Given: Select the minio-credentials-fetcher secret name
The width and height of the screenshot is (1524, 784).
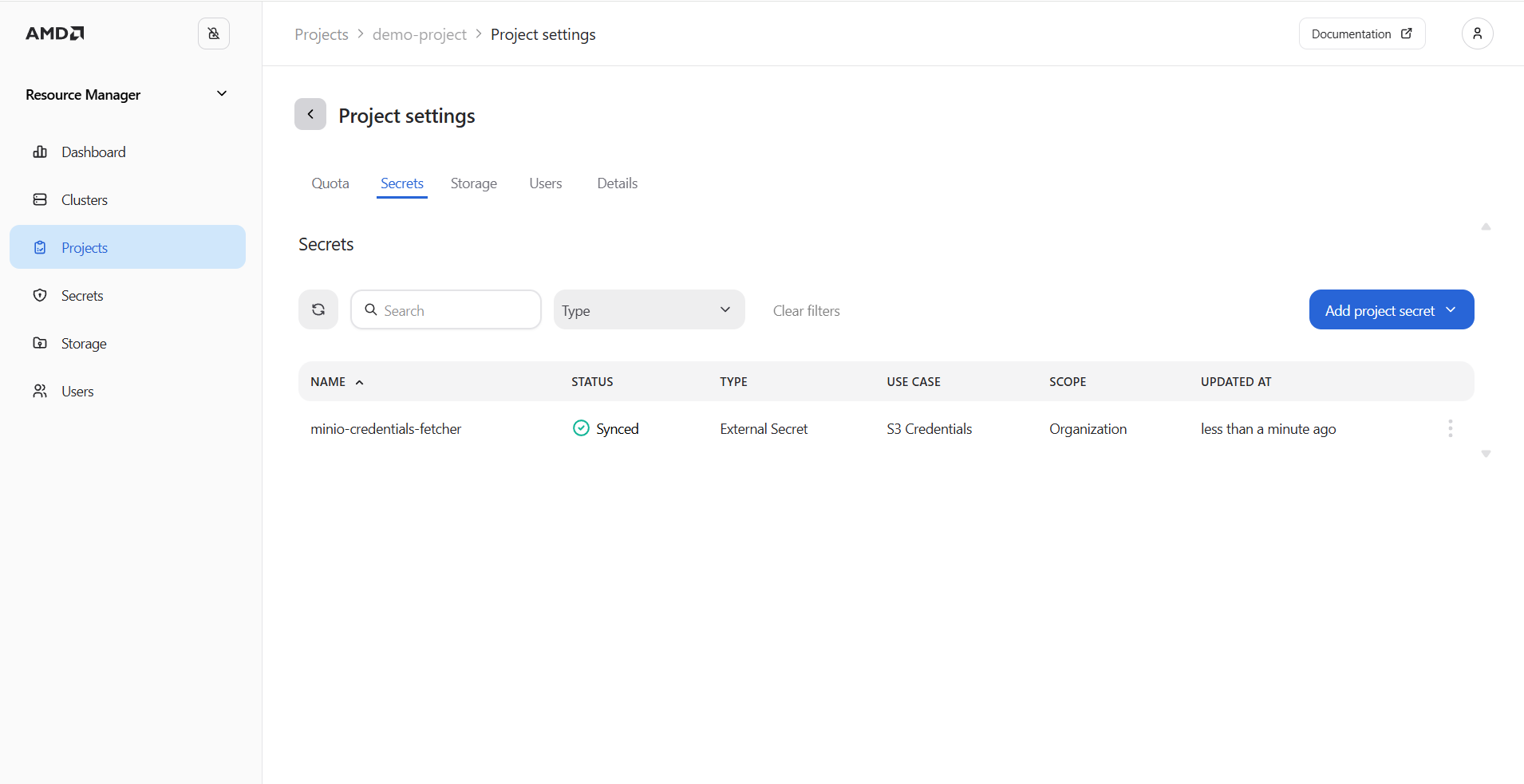Looking at the screenshot, I should (x=386, y=429).
